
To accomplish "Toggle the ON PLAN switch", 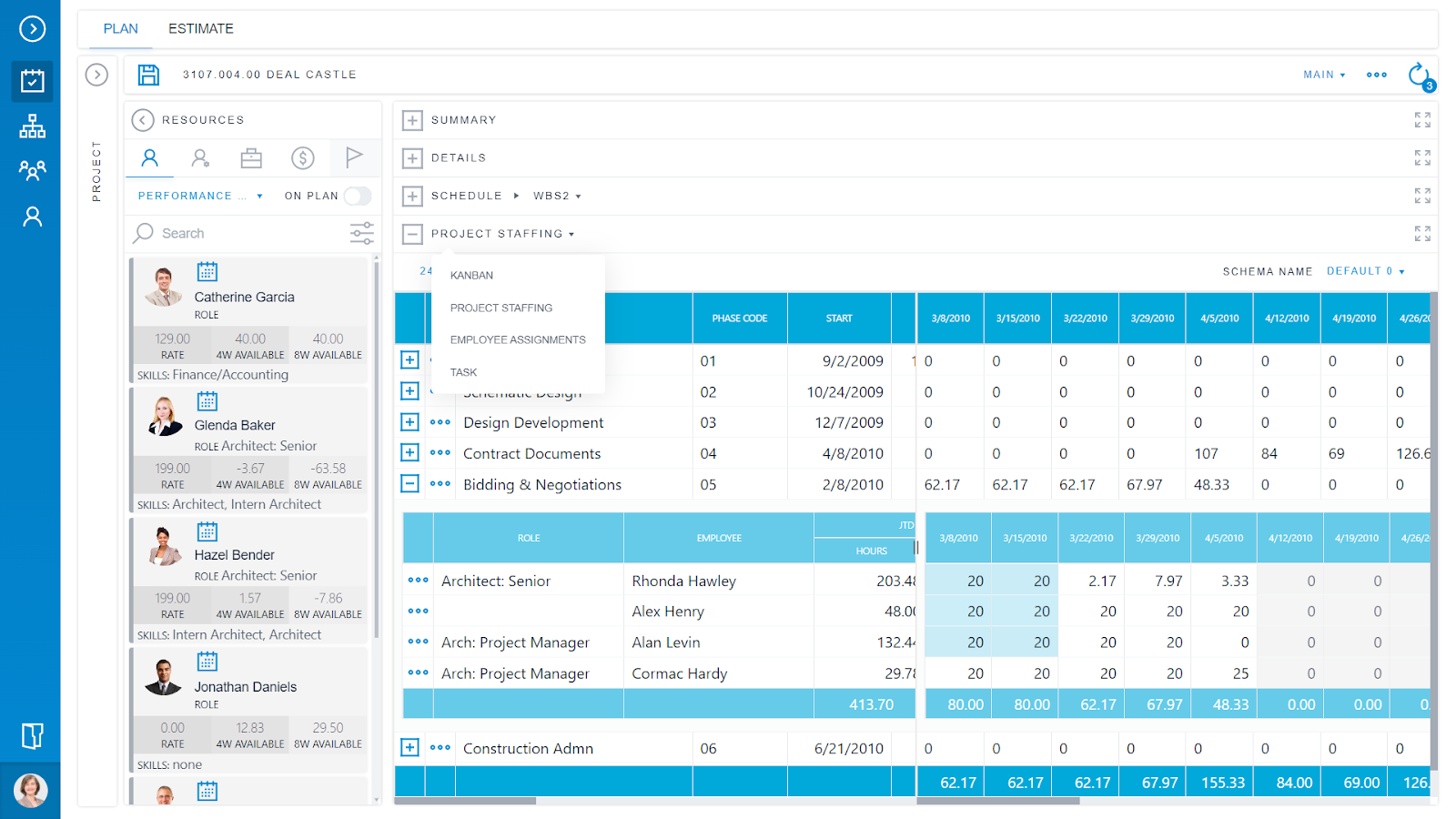I will (x=358, y=196).
